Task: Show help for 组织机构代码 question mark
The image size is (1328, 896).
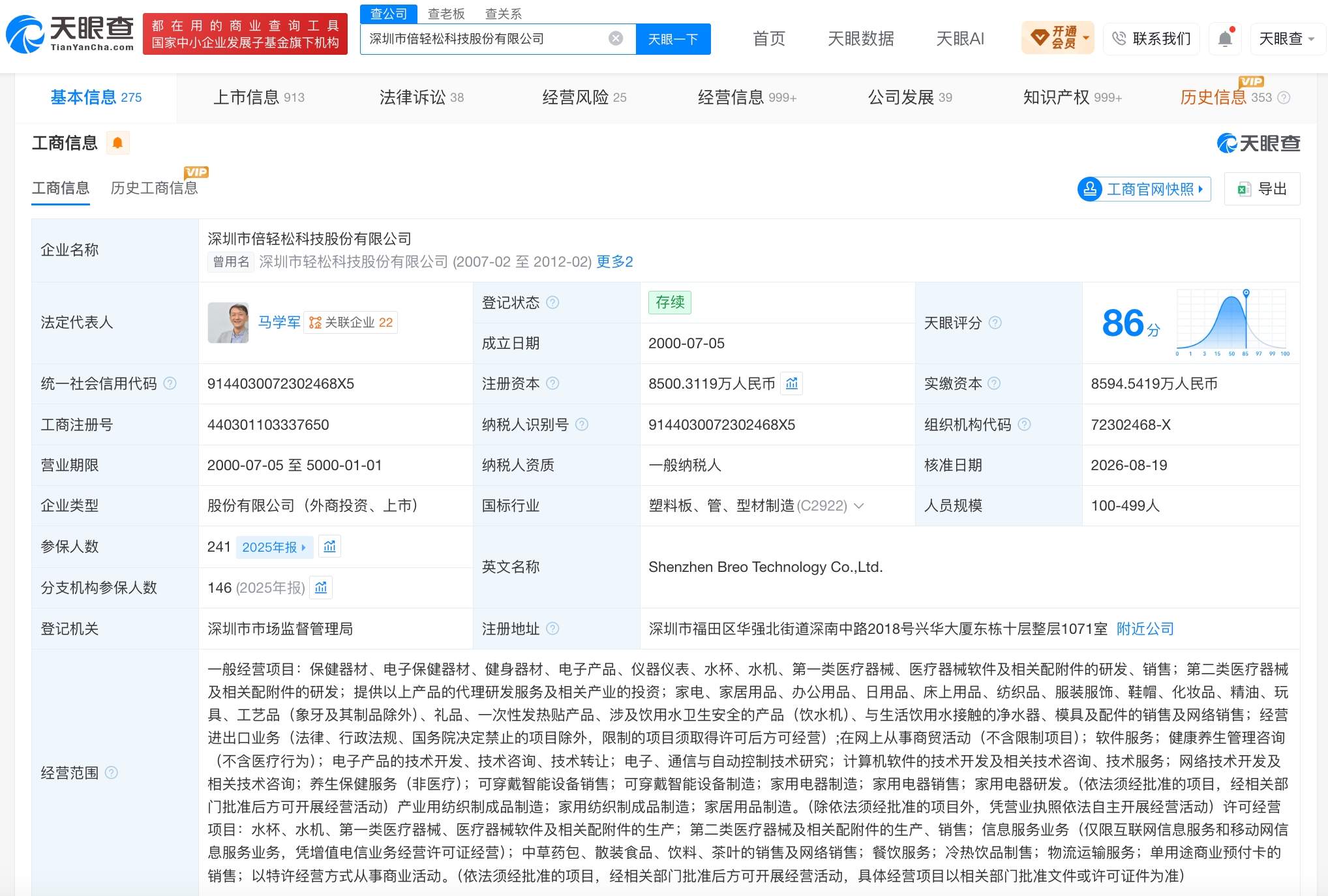Action: tap(1024, 425)
